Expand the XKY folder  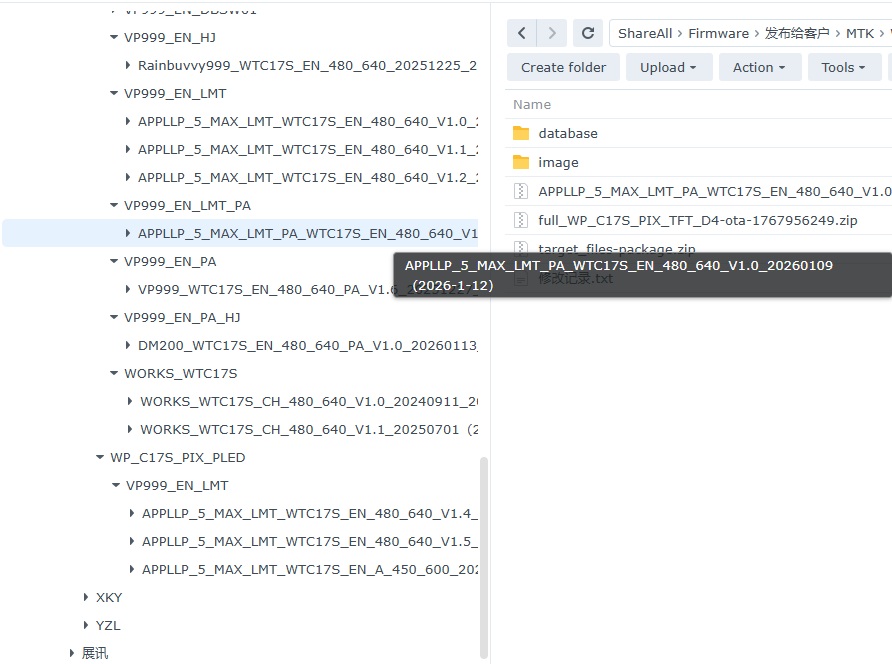[86, 597]
